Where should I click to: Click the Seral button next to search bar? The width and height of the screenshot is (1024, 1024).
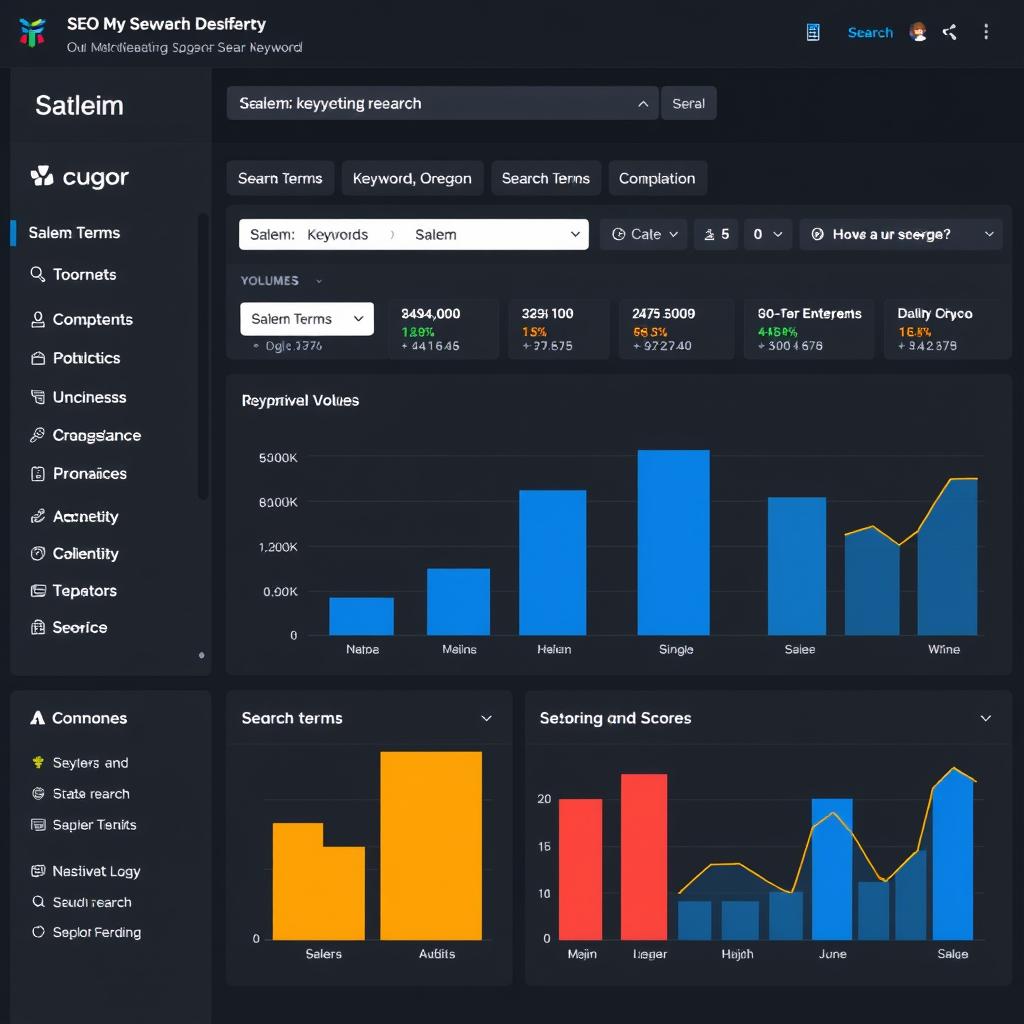click(689, 103)
